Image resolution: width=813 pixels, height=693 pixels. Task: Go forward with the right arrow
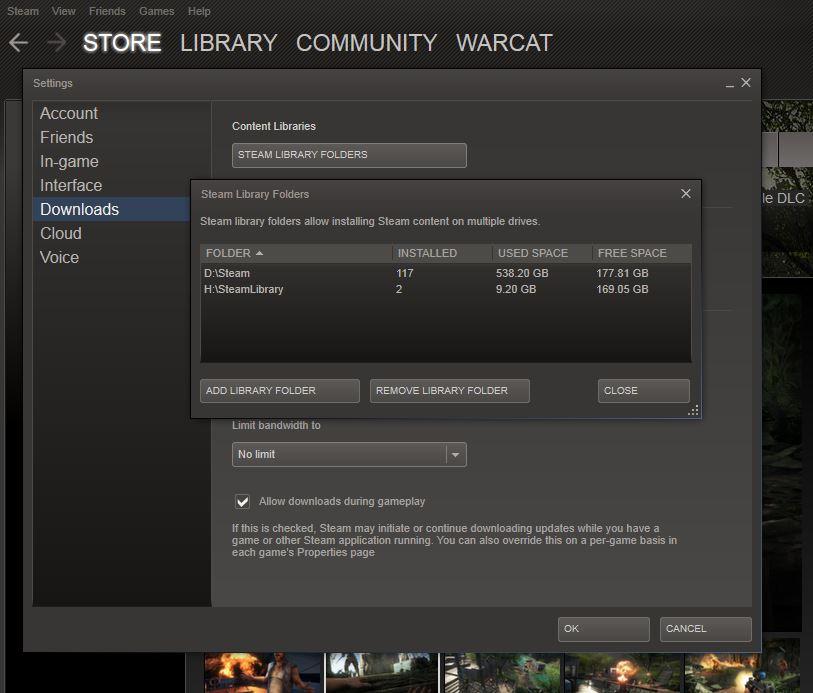click(x=56, y=43)
